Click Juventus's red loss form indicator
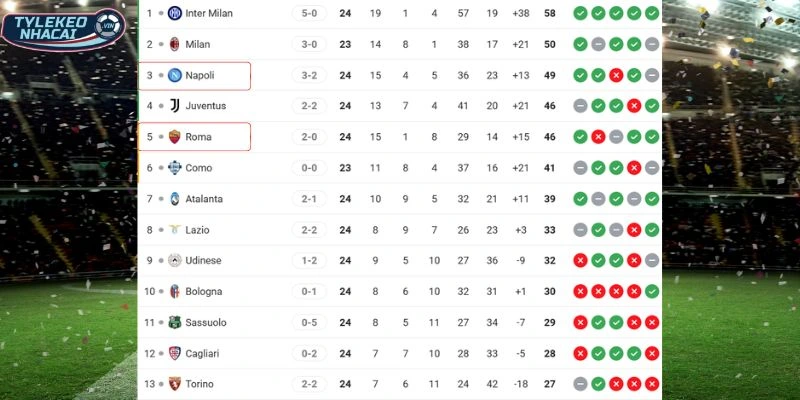 tap(634, 106)
